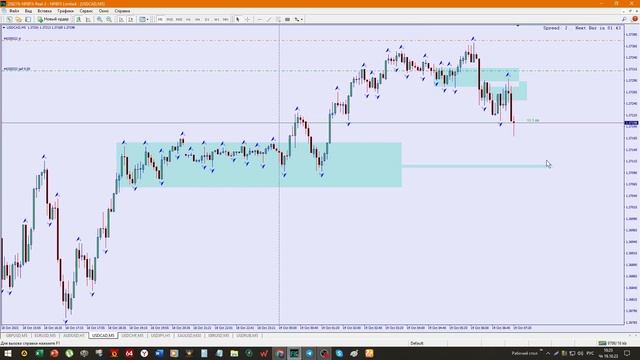Screen dimensions: 640x360
Task: Open the Окно menu
Action: tap(104, 11)
